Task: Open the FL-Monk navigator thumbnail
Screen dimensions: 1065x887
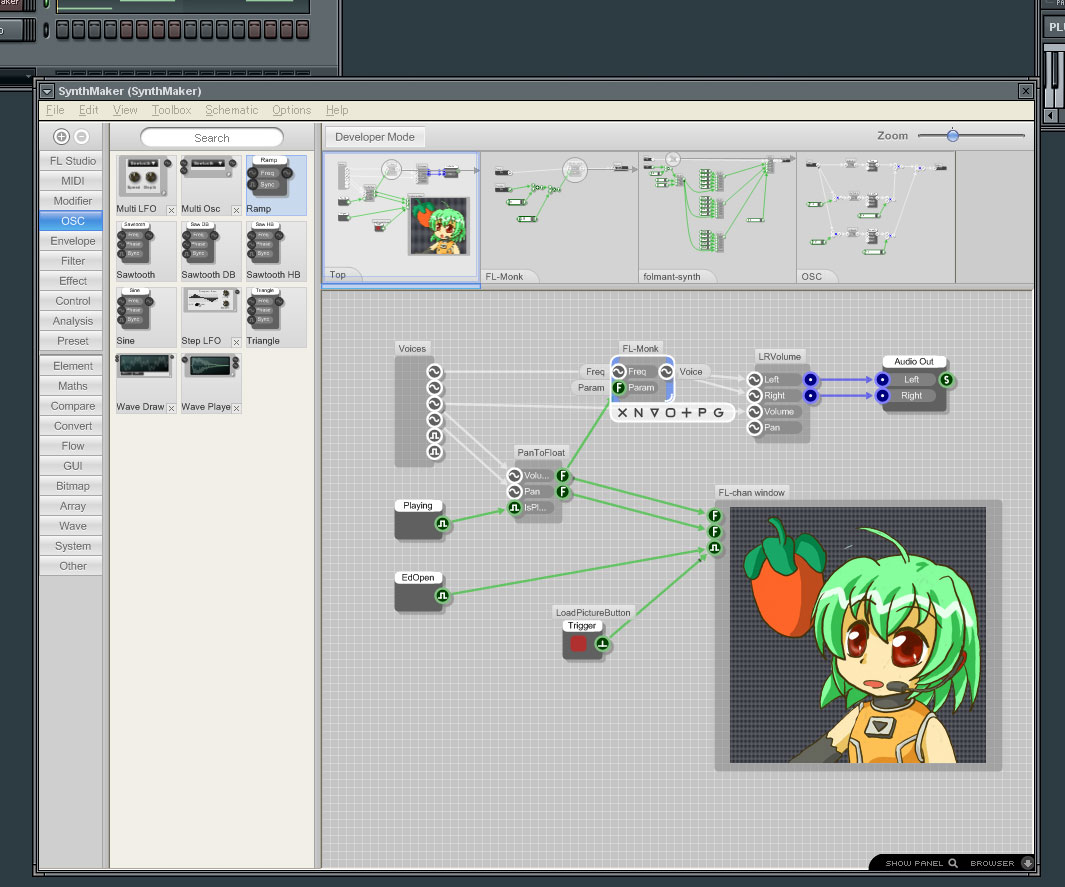Action: point(560,217)
